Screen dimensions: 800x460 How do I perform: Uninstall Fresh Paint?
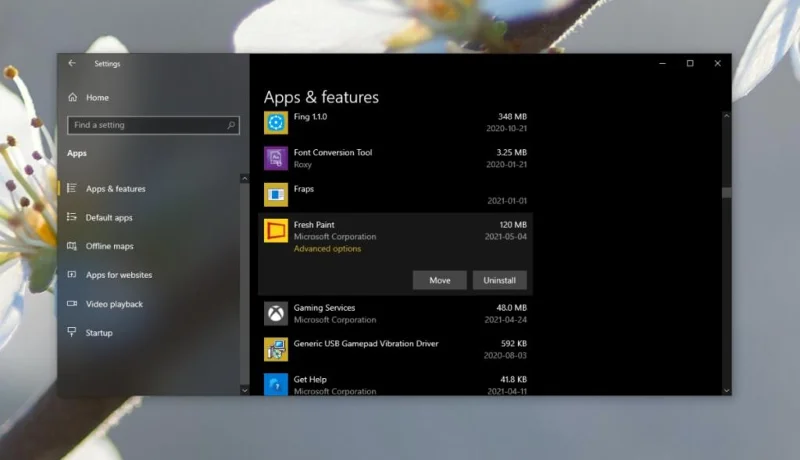coord(499,280)
